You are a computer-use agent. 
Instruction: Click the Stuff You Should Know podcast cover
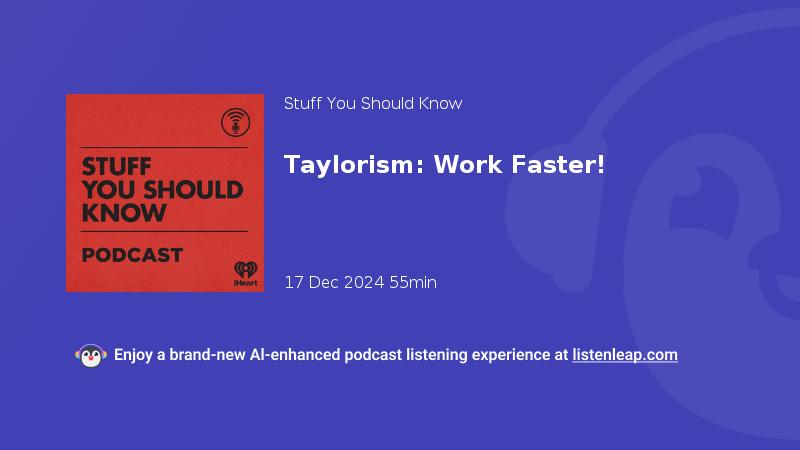click(165, 193)
